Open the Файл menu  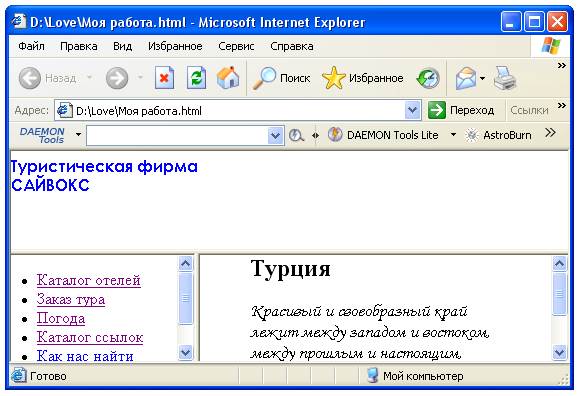(31, 46)
